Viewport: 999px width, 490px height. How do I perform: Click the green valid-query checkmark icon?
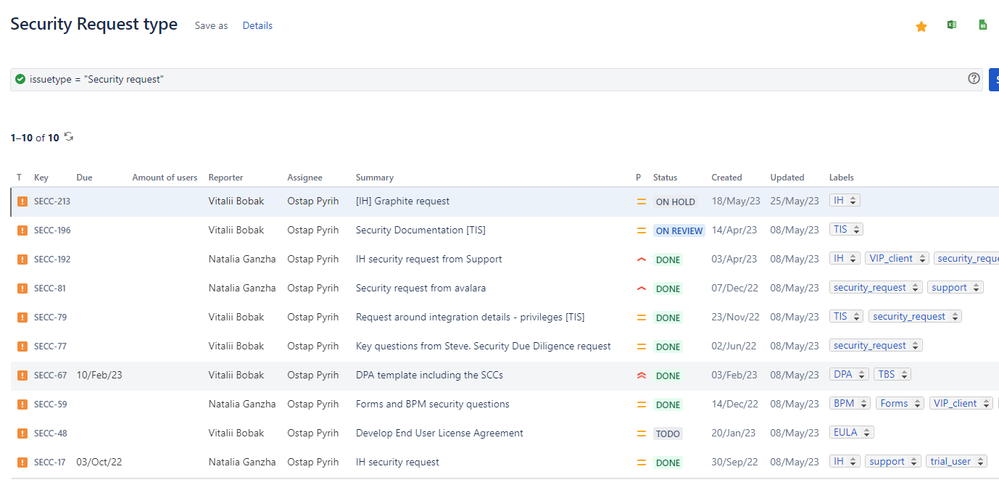point(20,80)
